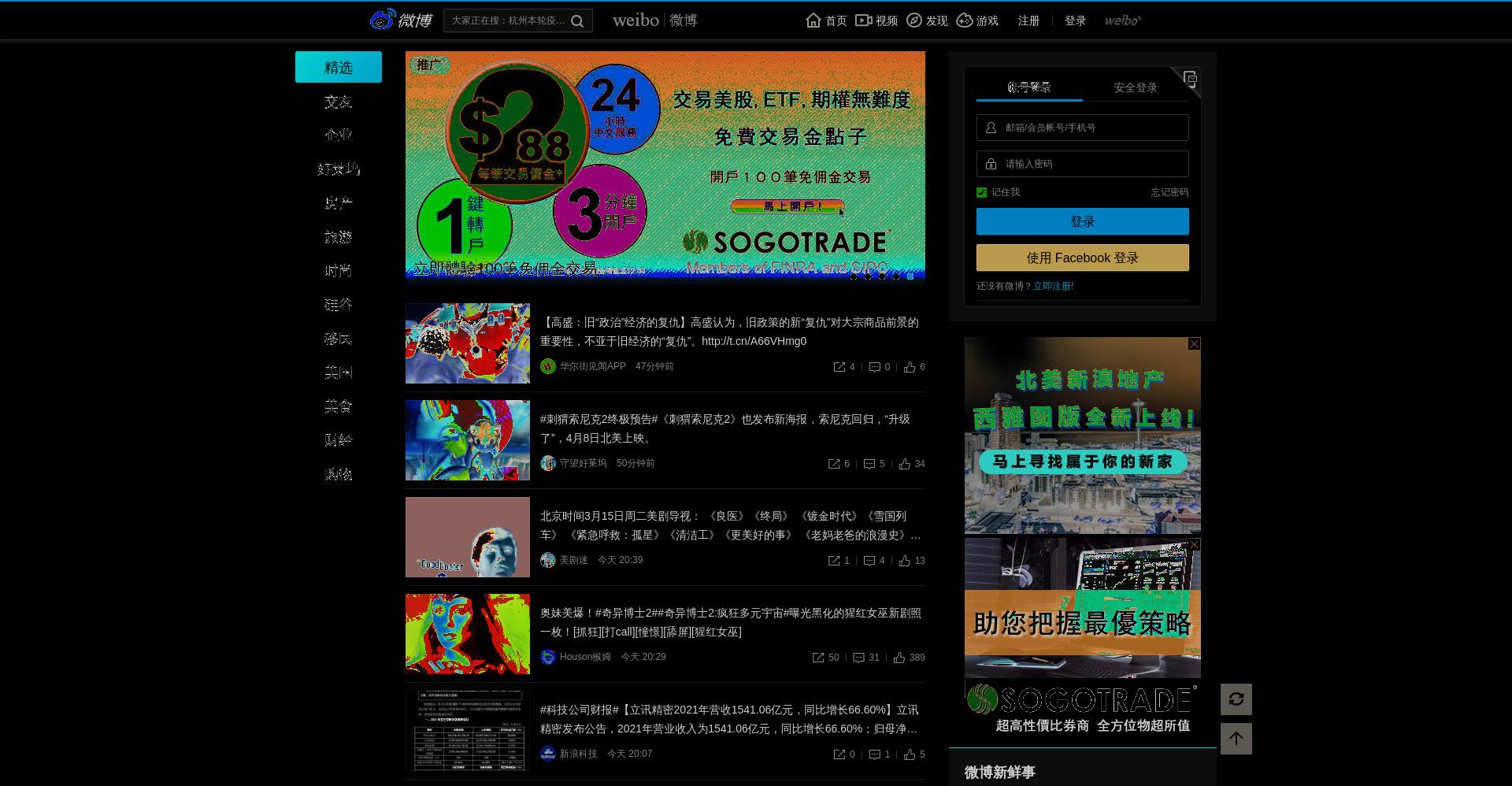Select the 好莱坞 category

[339, 169]
